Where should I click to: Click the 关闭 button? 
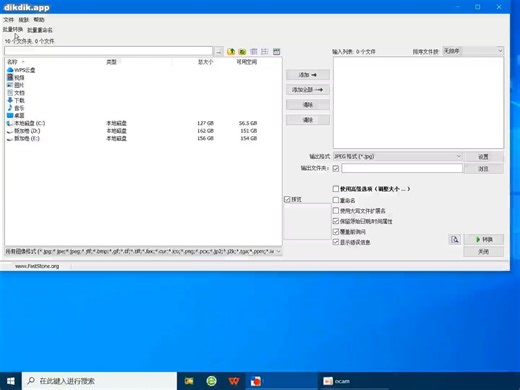[x=484, y=252]
